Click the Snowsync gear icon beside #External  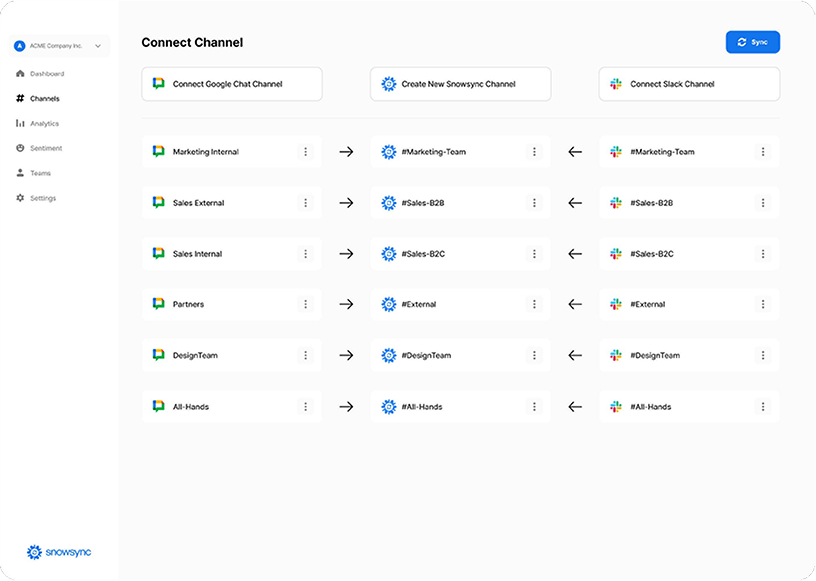[x=389, y=304]
